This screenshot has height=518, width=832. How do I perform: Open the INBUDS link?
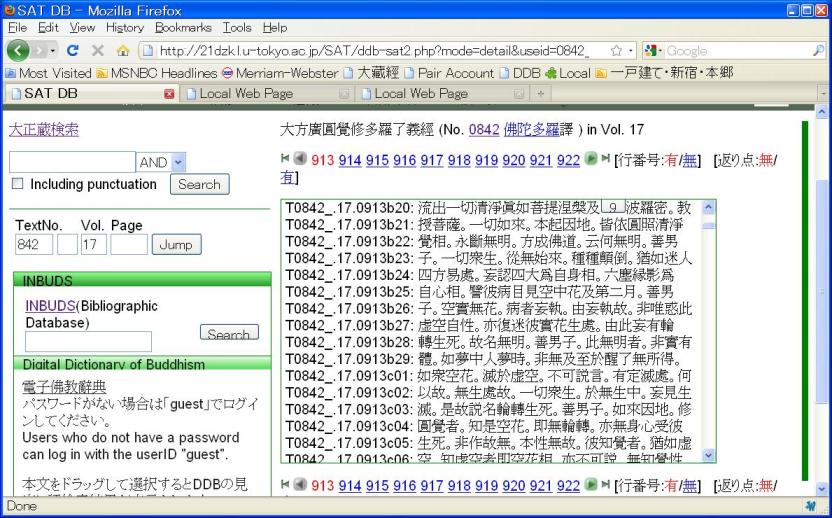pos(50,306)
